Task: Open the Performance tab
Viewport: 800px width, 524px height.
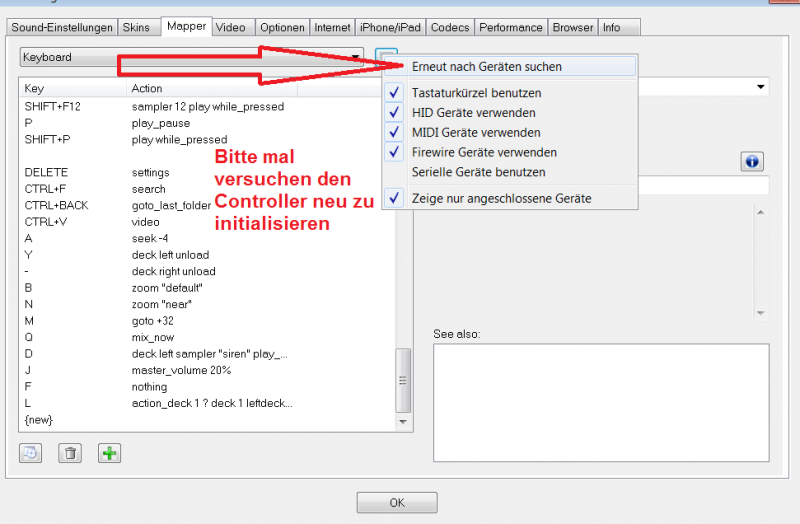Action: tap(511, 28)
